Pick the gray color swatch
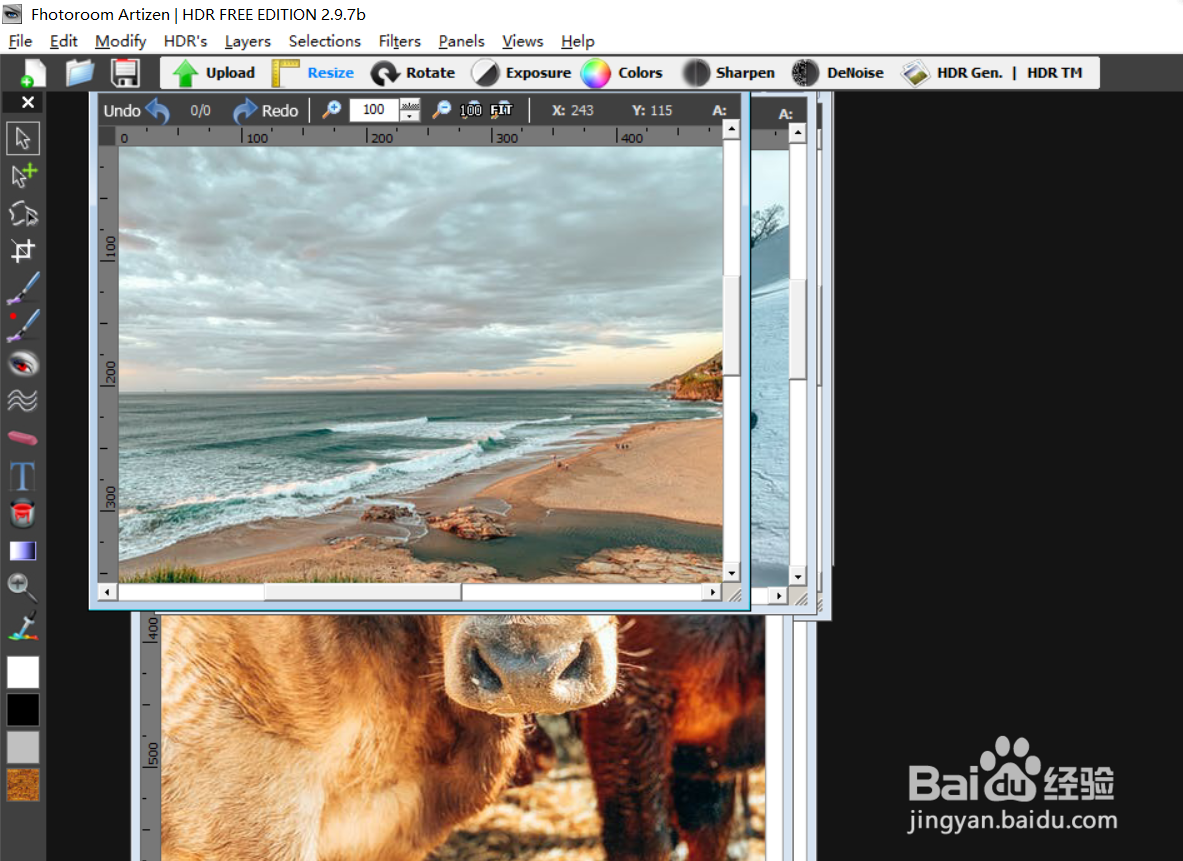Viewport: 1183px width, 861px height. pyautogui.click(x=23, y=747)
